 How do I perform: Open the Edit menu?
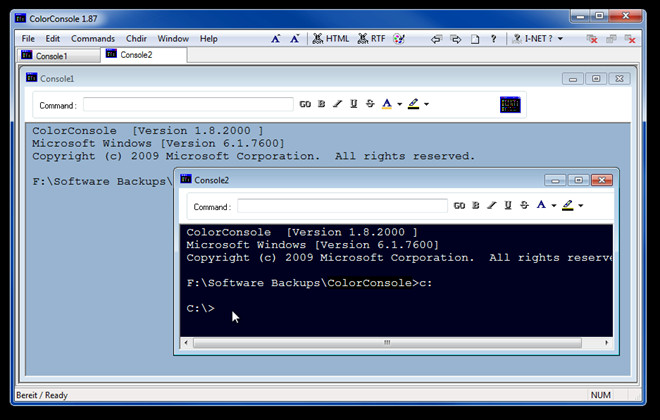coord(53,39)
